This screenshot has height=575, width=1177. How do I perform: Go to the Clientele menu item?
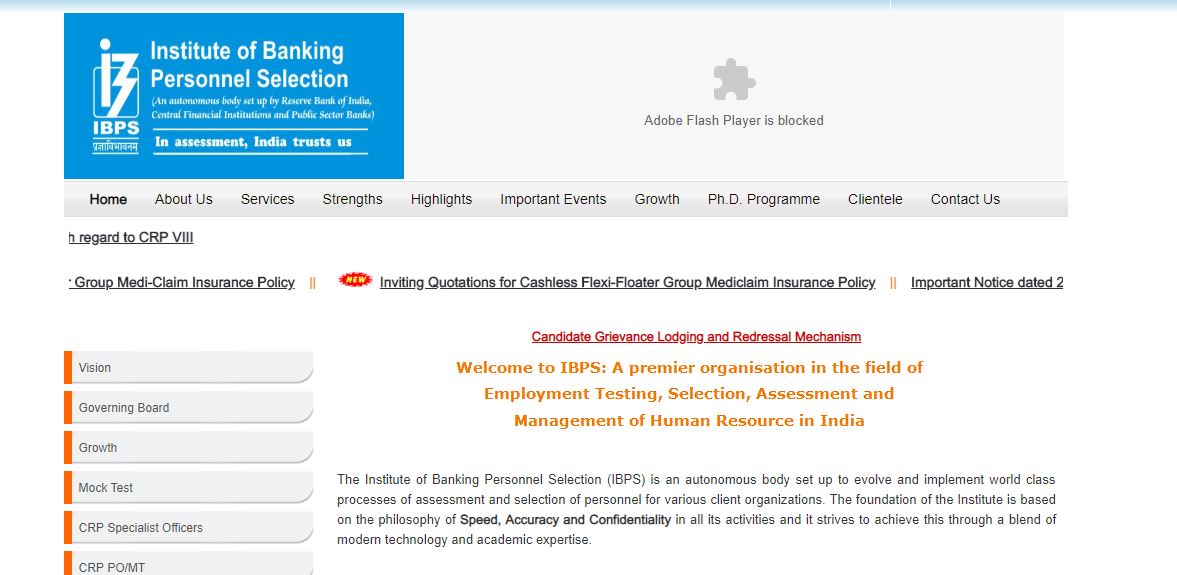click(875, 199)
